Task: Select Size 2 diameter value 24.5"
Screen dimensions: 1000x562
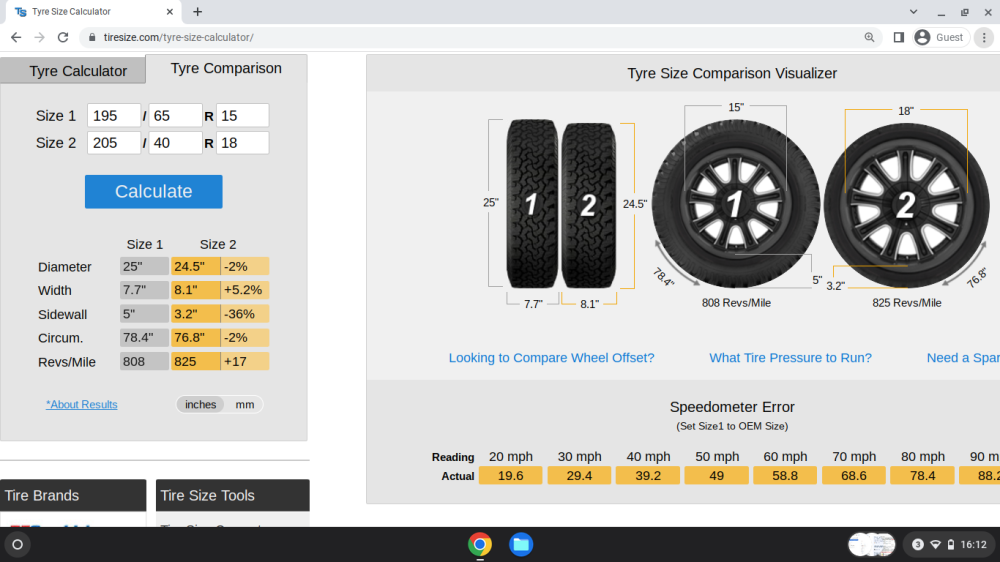Action: pos(195,267)
